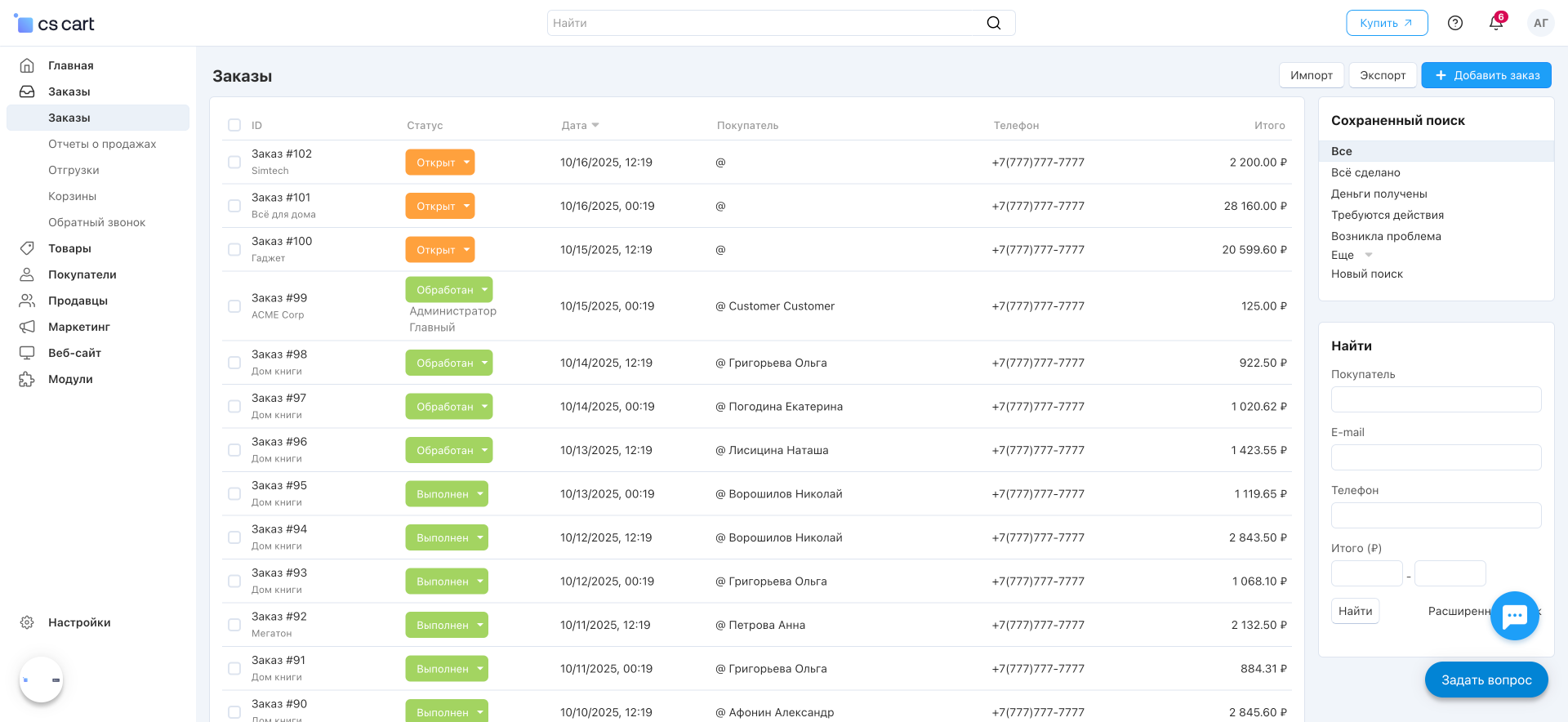Select saved search Возникла проблема
1568x722 pixels.
click(1386, 236)
